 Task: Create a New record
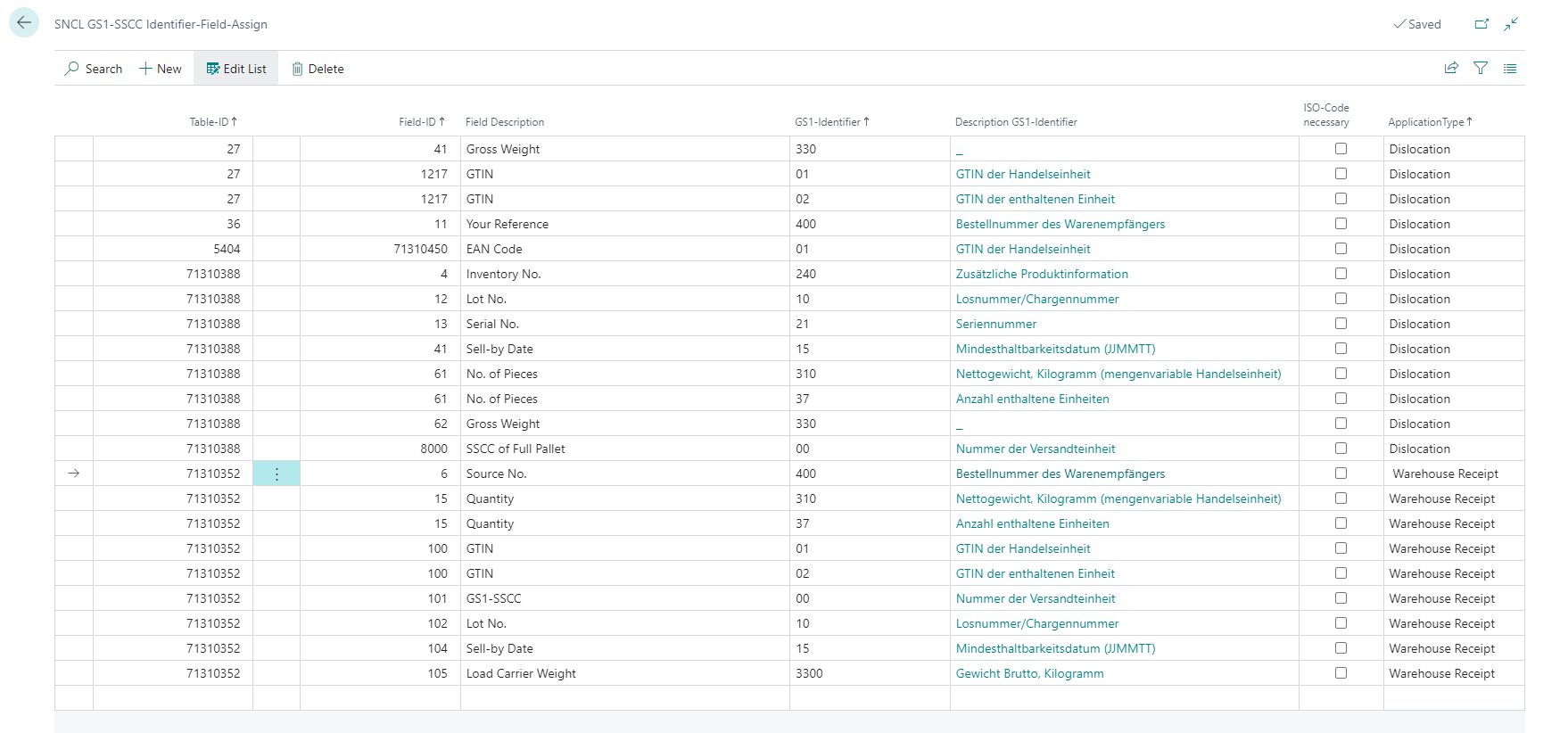[161, 69]
